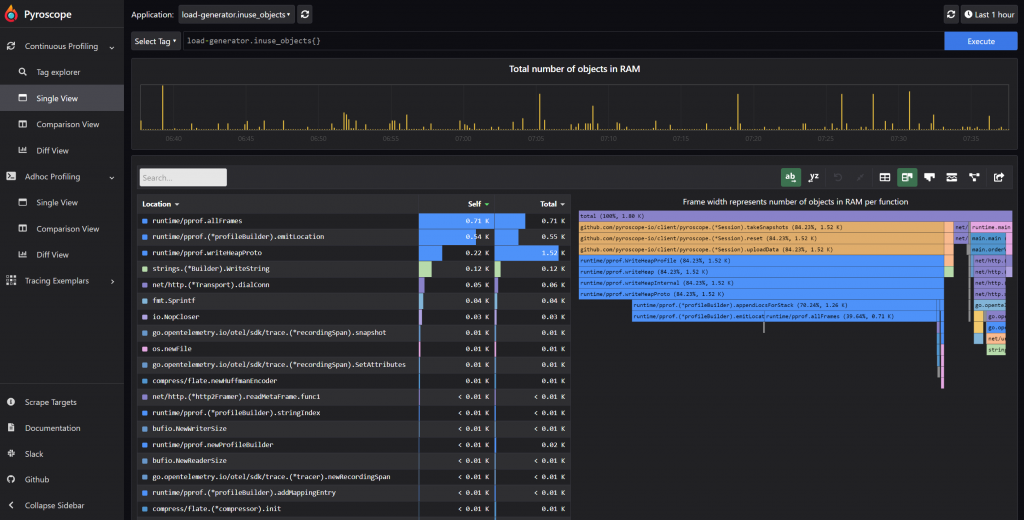Open the Select Tag dropdown

click(x=155, y=41)
